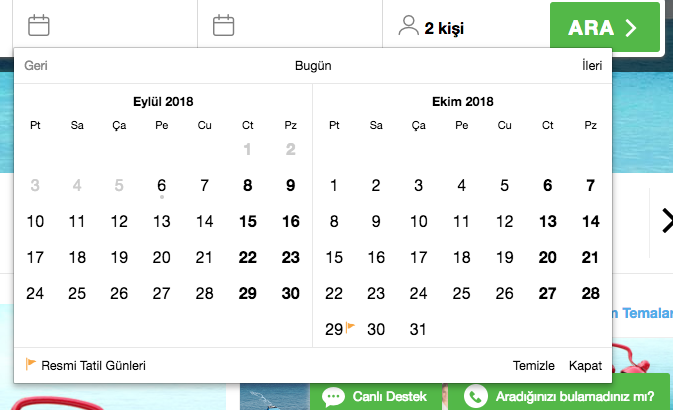The height and width of the screenshot is (410, 673).
Task: Pick 24 in Eylül 2018
Action: click(x=35, y=294)
